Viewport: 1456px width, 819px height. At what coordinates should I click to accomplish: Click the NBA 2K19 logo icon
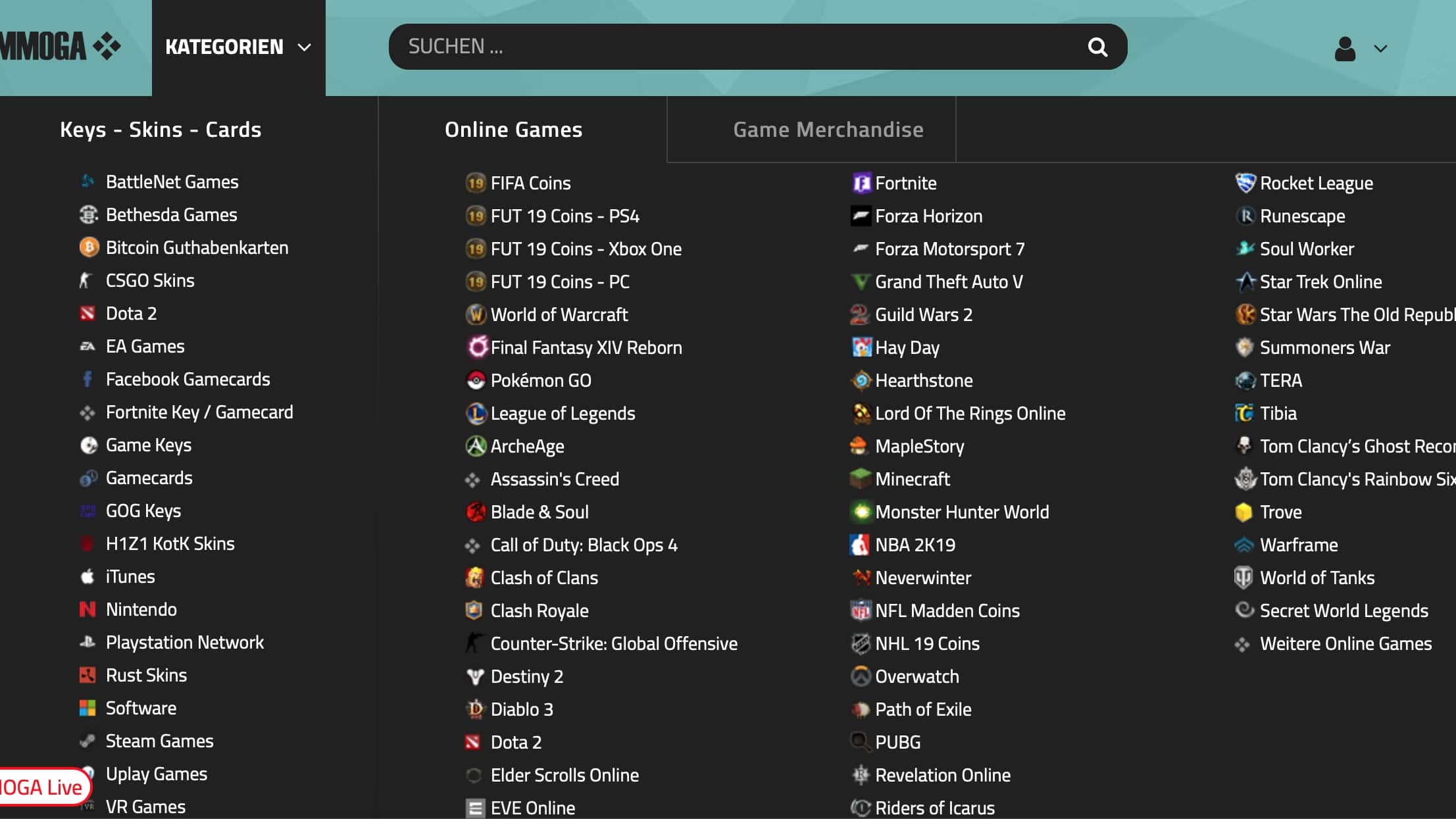pos(860,545)
